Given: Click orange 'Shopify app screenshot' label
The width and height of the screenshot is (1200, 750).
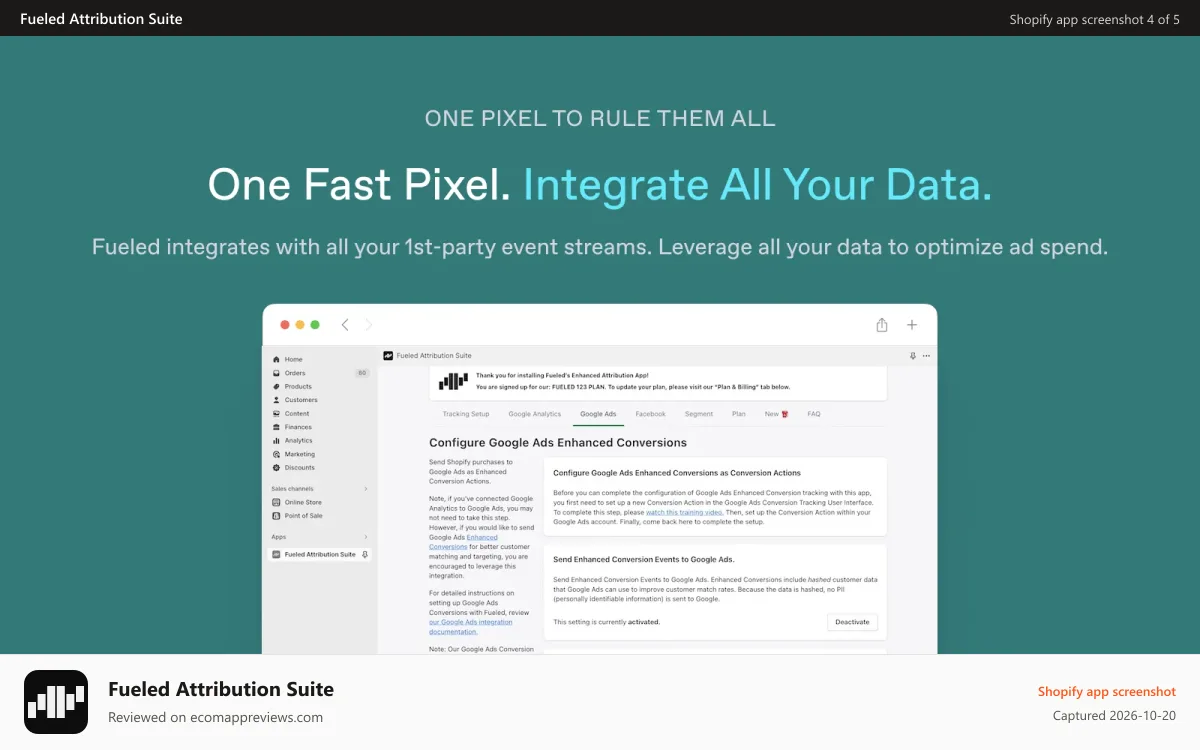Looking at the screenshot, I should point(1107,692).
